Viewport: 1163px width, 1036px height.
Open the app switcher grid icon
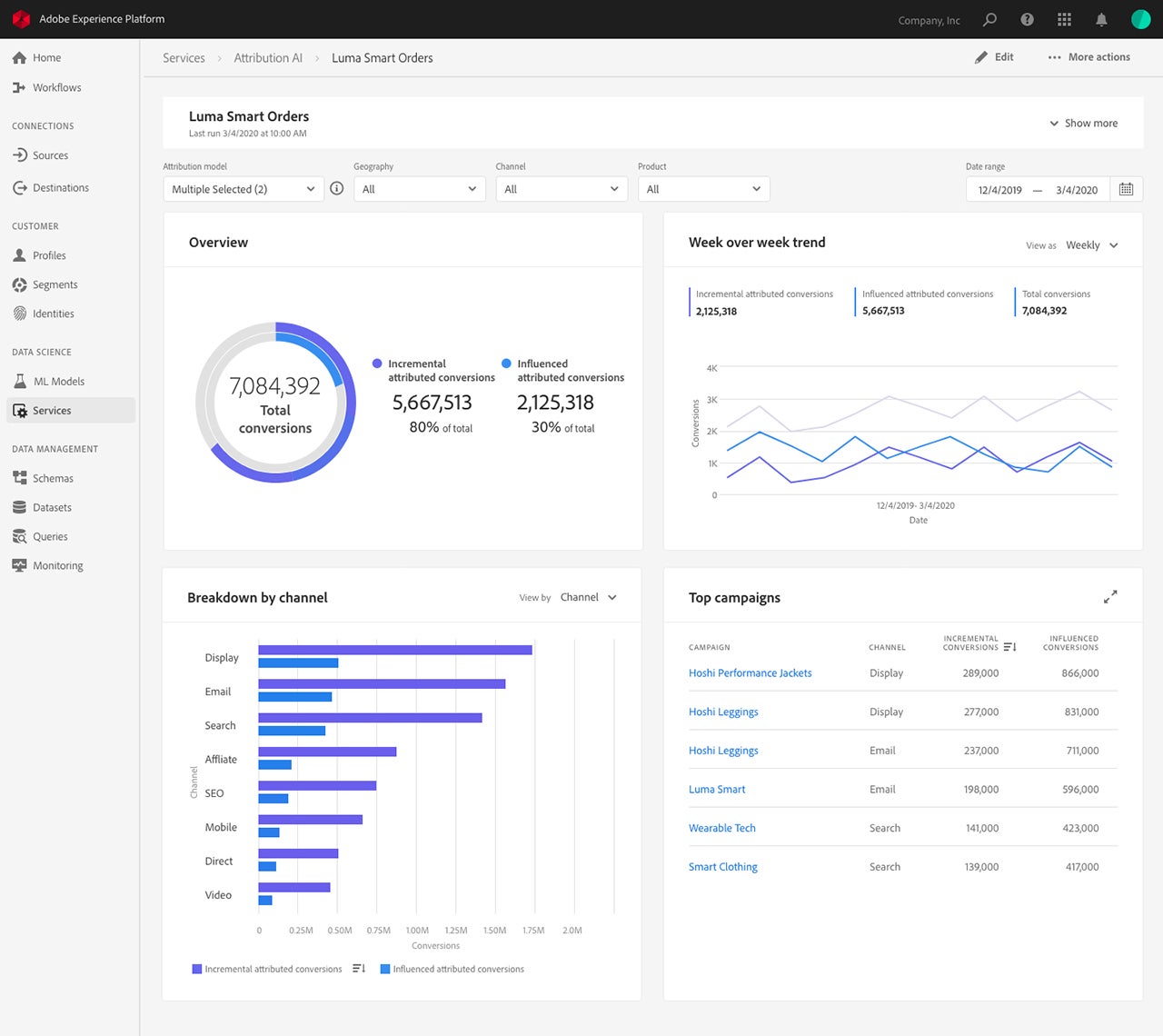pyautogui.click(x=1064, y=19)
